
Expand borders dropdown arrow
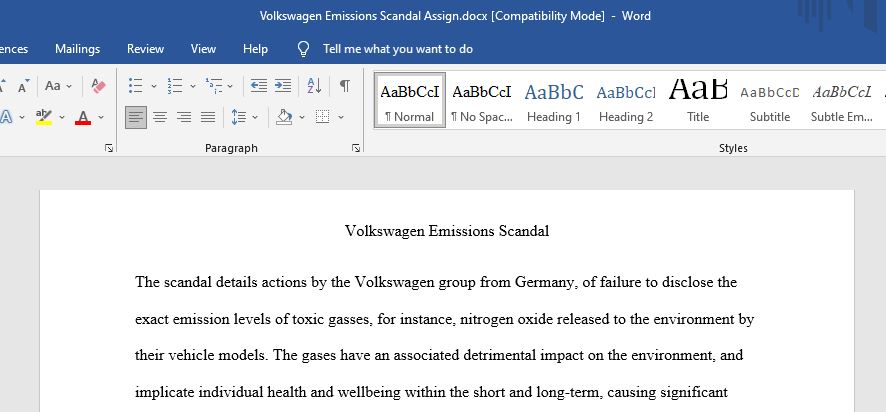coord(341,117)
